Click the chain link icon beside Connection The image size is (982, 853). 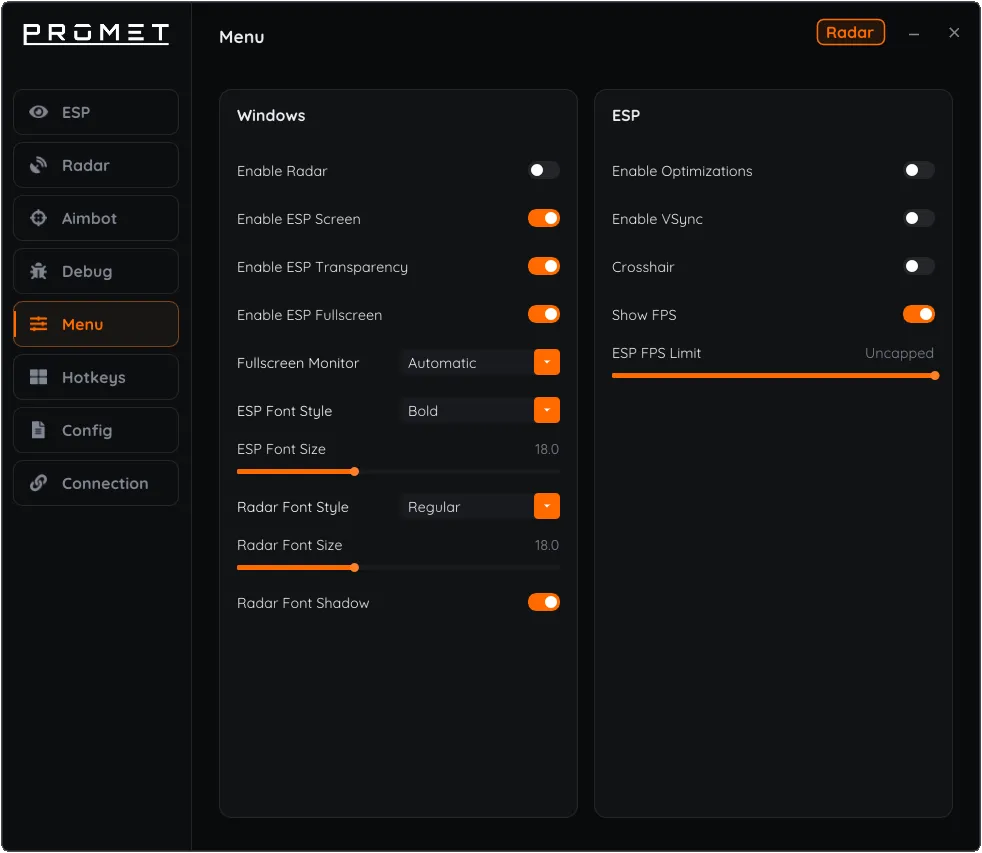click(x=38, y=483)
